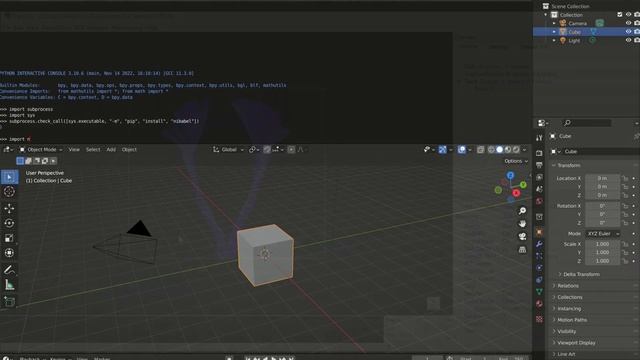Image resolution: width=640 pixels, height=360 pixels.
Task: Toggle lock on Rotation X
Action: pos(625,206)
